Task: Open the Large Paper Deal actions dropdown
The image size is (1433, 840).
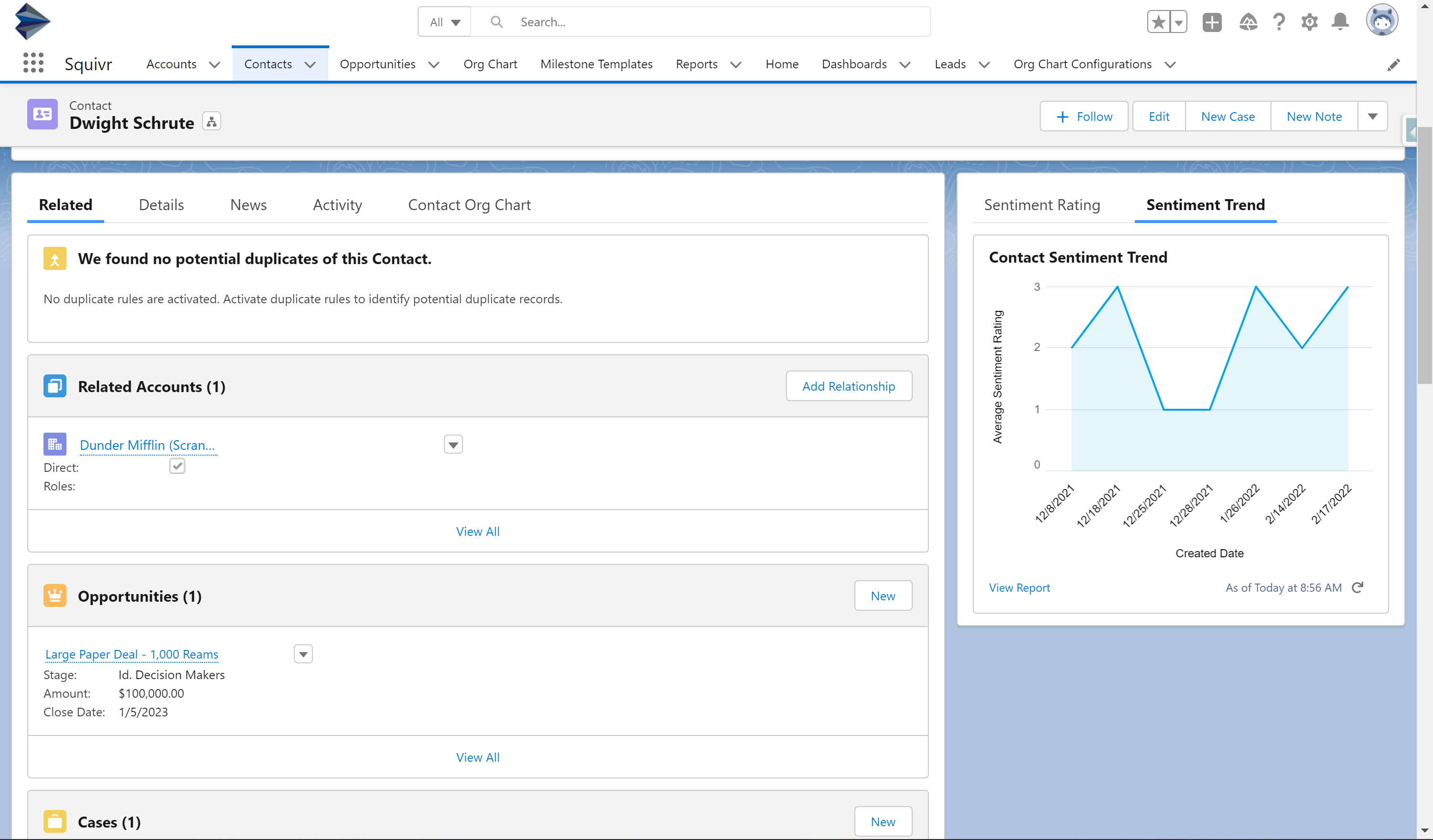Action: click(303, 654)
